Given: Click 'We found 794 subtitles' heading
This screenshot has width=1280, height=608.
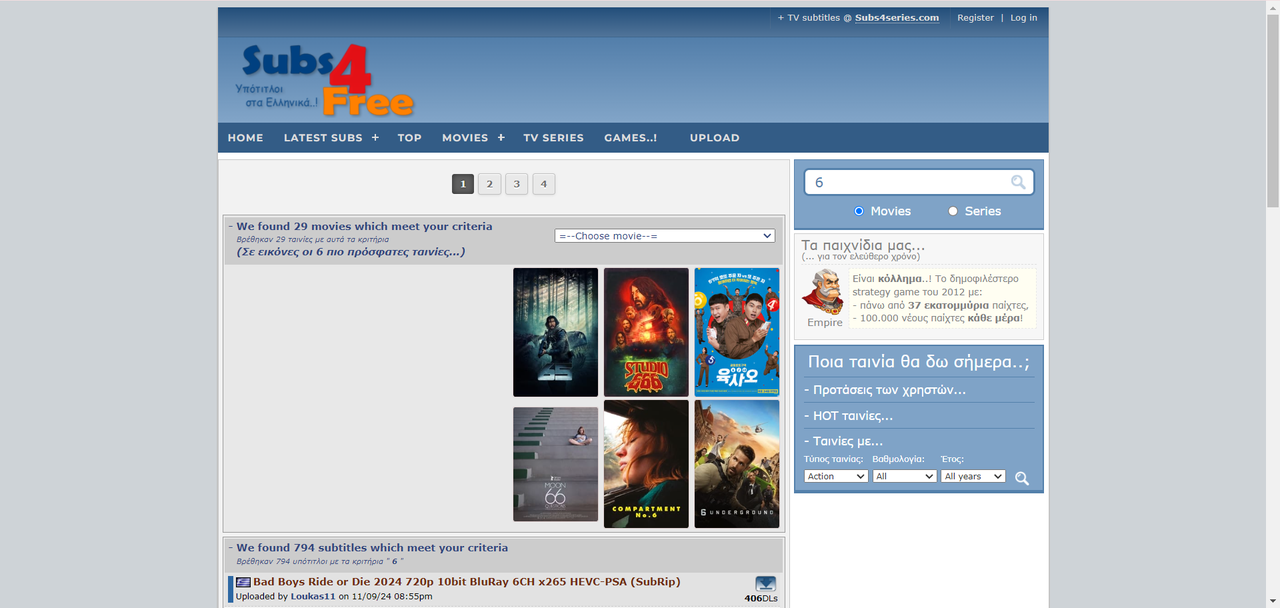Looking at the screenshot, I should pos(372,548).
